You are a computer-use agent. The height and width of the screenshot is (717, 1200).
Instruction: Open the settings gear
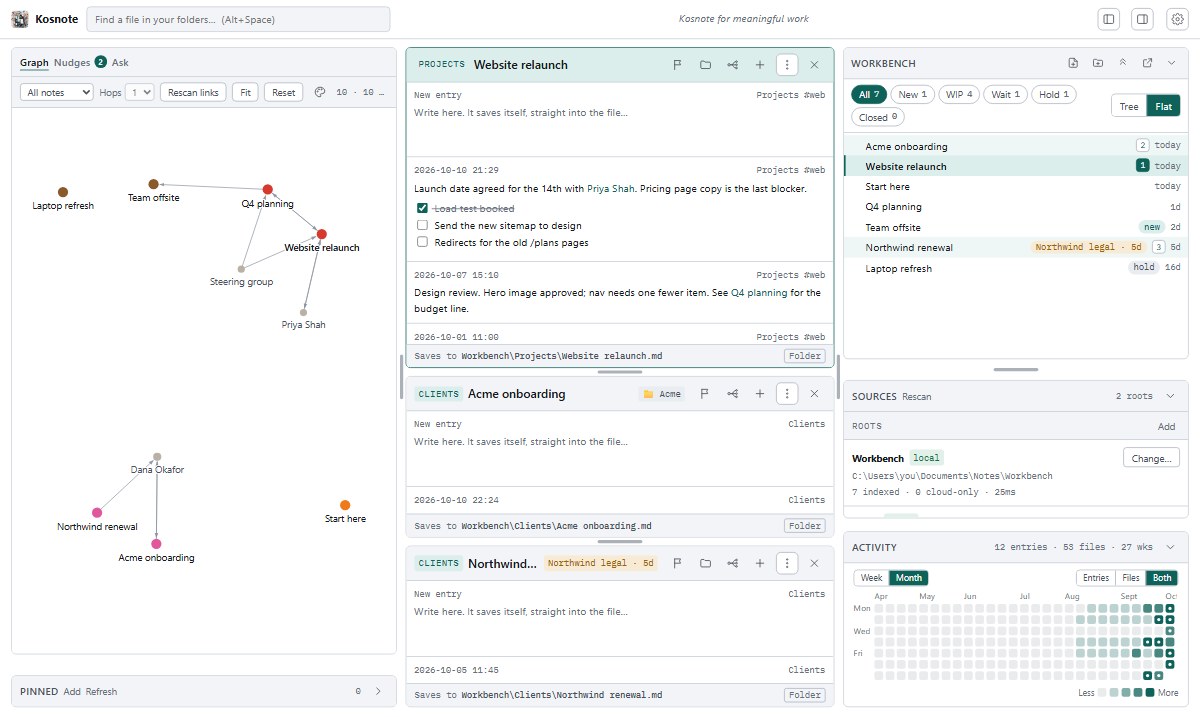coord(1176,19)
